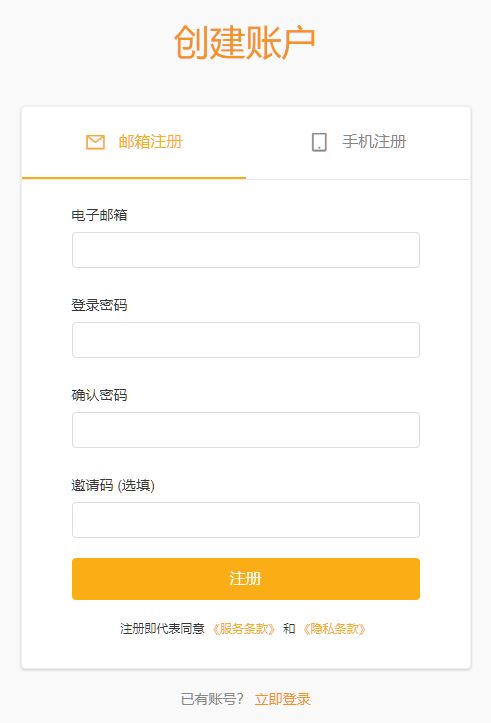491x723 pixels.
Task: Open the 《服务条款》 link
Action: coord(243,628)
